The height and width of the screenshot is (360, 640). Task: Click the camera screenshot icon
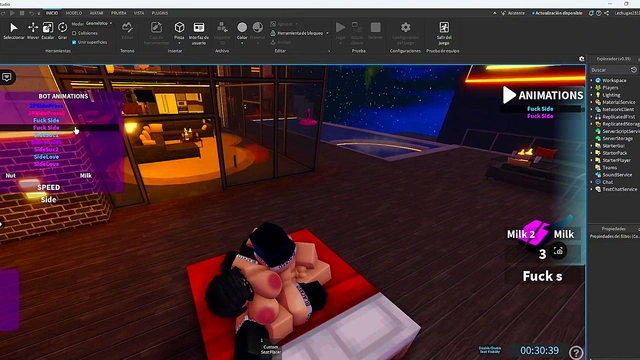(x=558, y=251)
